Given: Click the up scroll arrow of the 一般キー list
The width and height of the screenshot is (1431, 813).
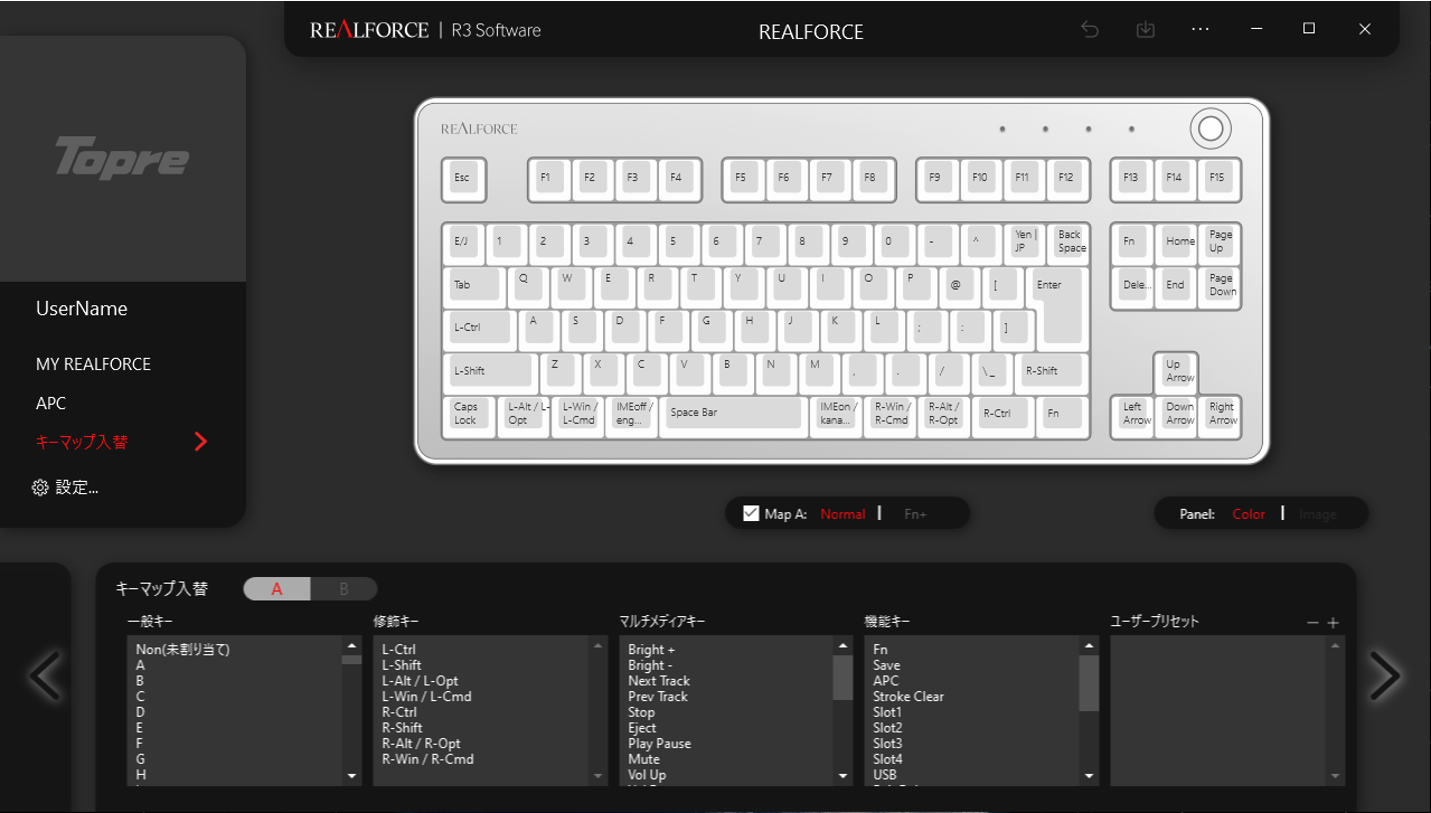Looking at the screenshot, I should (351, 645).
